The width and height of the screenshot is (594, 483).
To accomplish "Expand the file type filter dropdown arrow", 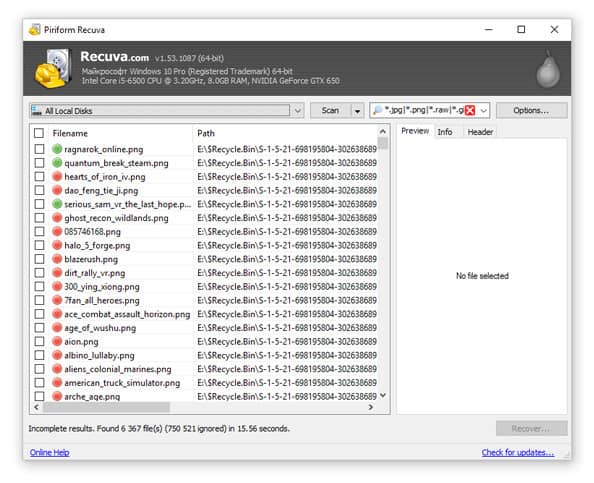I will [x=484, y=111].
